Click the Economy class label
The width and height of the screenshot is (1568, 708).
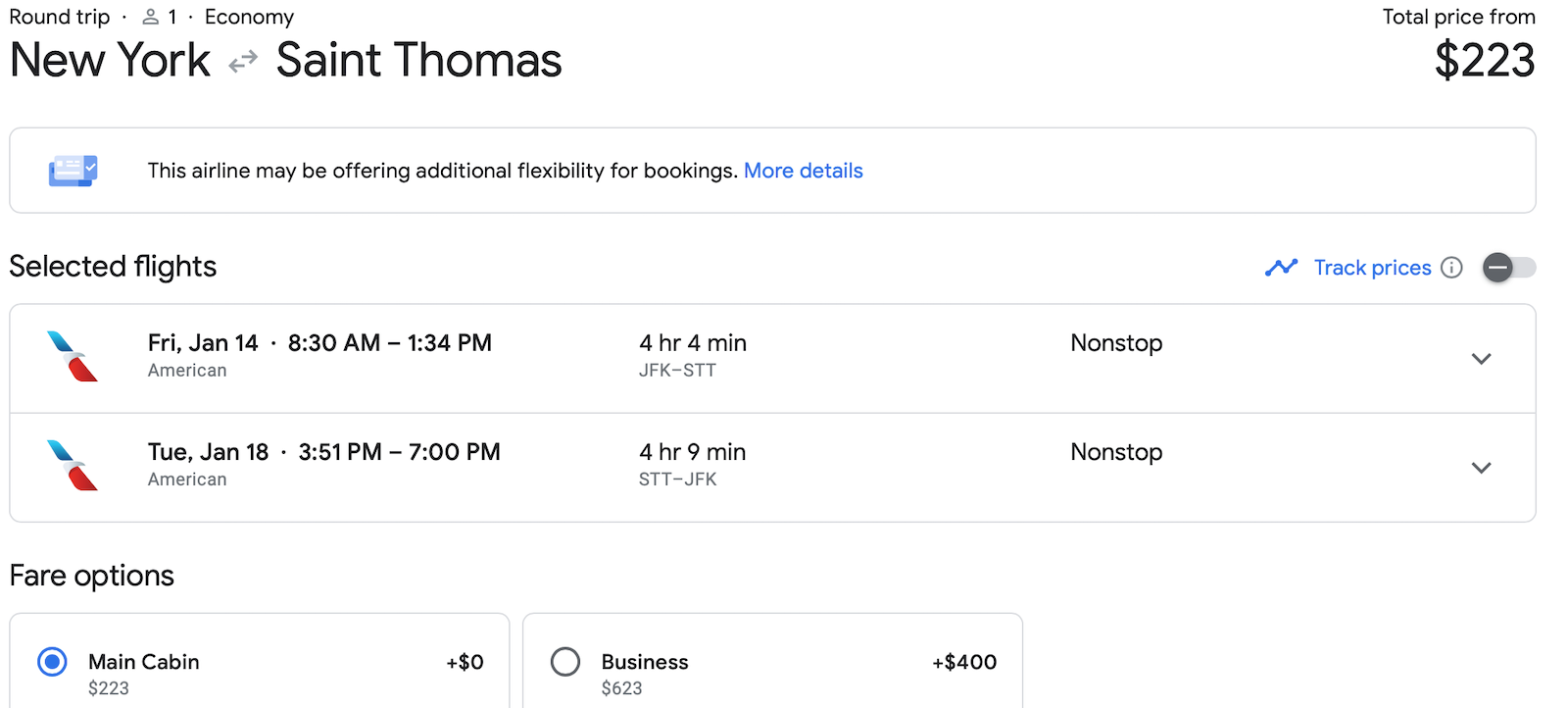point(249,17)
